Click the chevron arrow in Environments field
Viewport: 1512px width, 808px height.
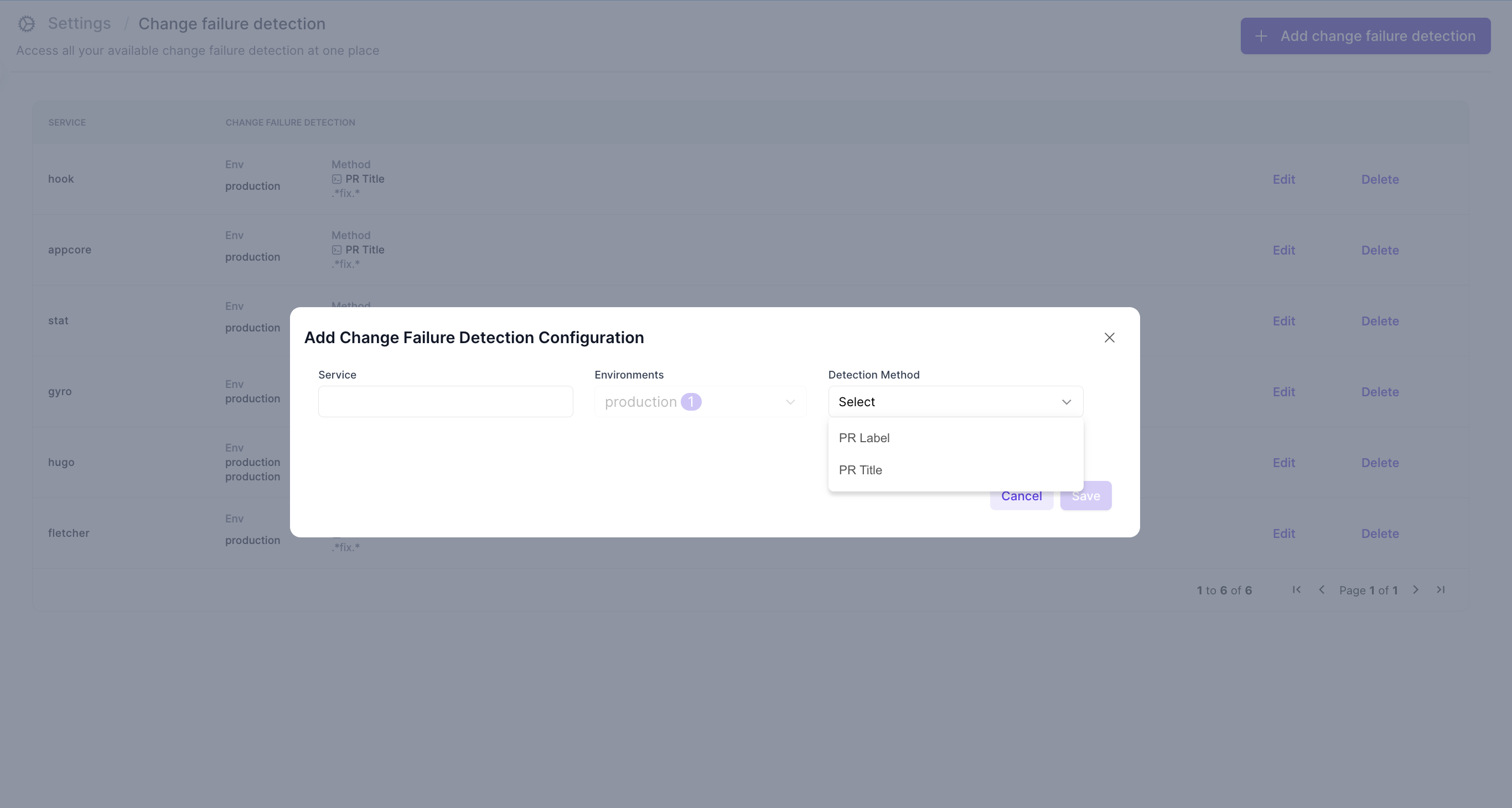pyautogui.click(x=790, y=402)
